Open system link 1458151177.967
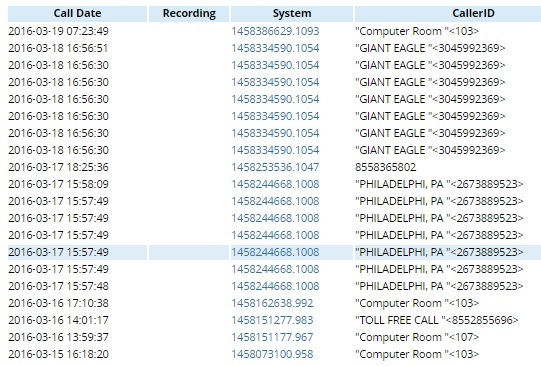The width and height of the screenshot is (541, 366). coord(272,337)
